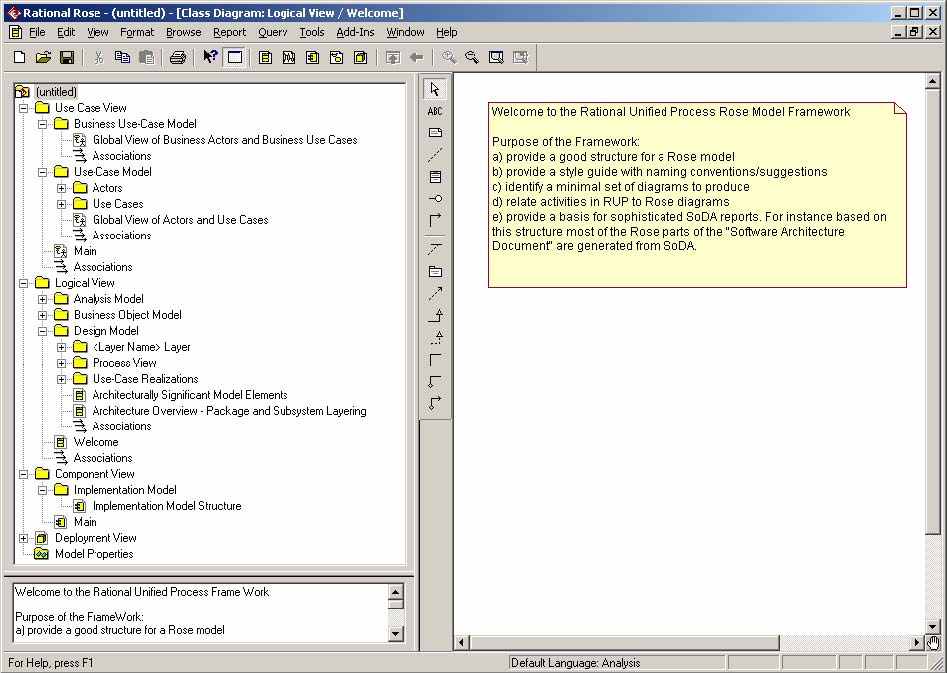Click the Open model folder icon
The width and height of the screenshot is (947, 673).
[43, 57]
